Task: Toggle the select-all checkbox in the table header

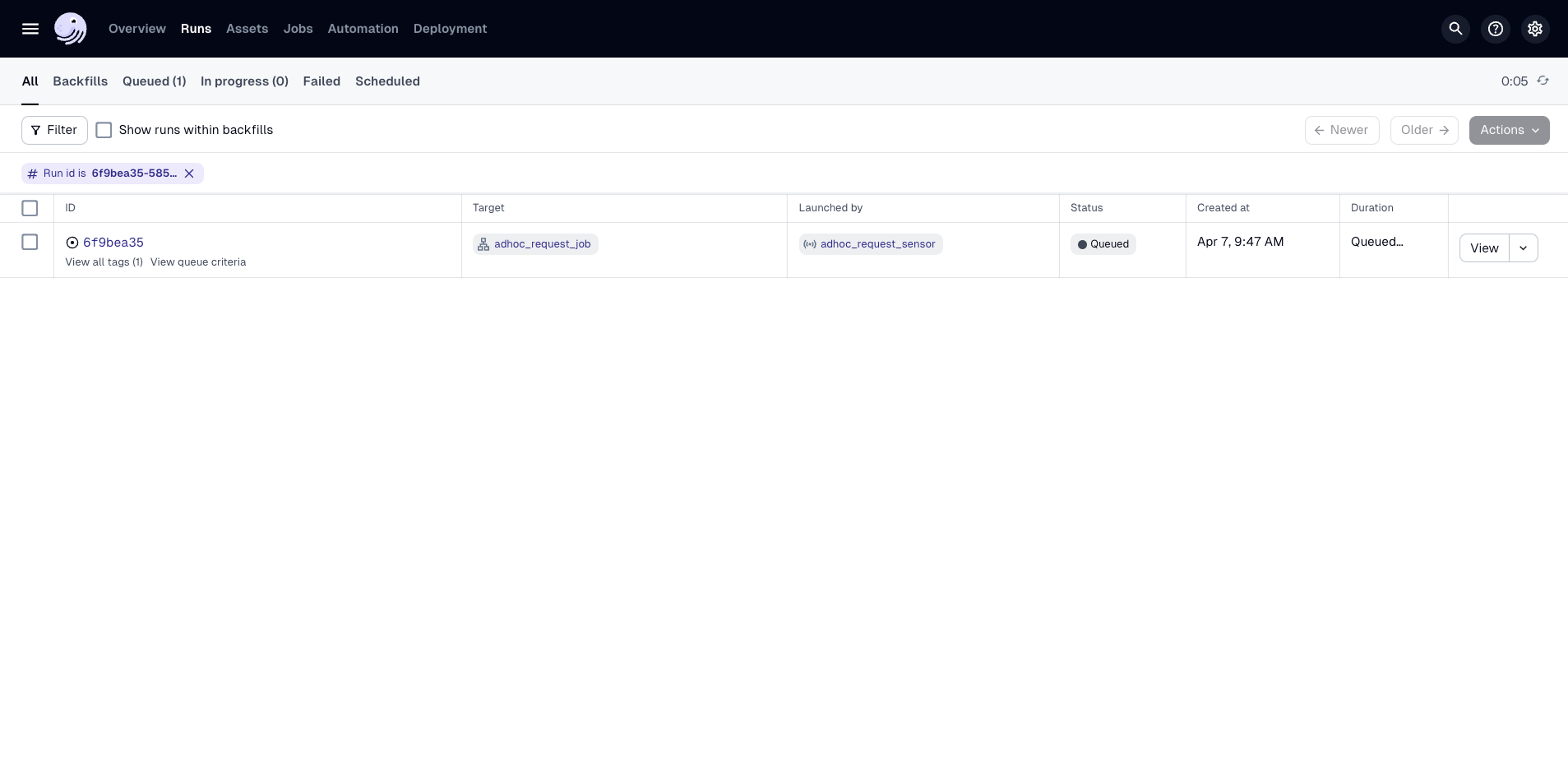Action: pyautogui.click(x=30, y=208)
